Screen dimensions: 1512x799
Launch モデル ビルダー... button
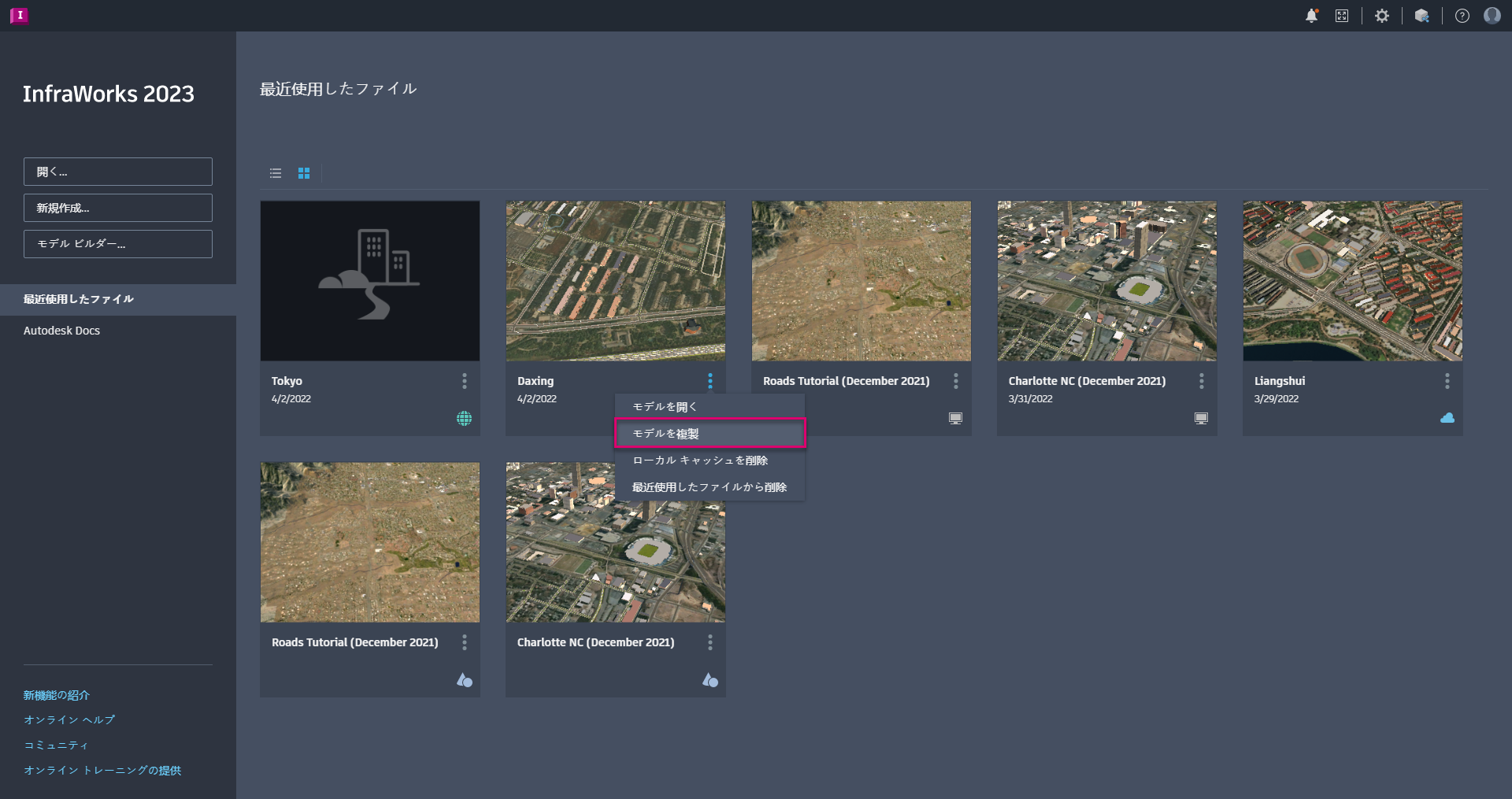118,244
